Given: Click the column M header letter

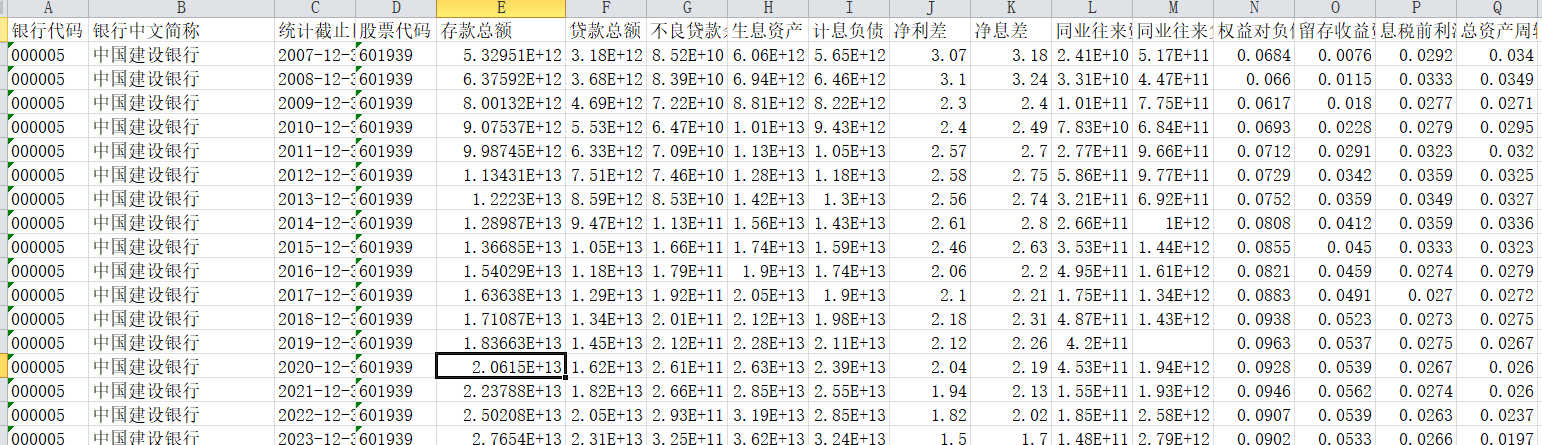Looking at the screenshot, I should click(x=1173, y=9).
